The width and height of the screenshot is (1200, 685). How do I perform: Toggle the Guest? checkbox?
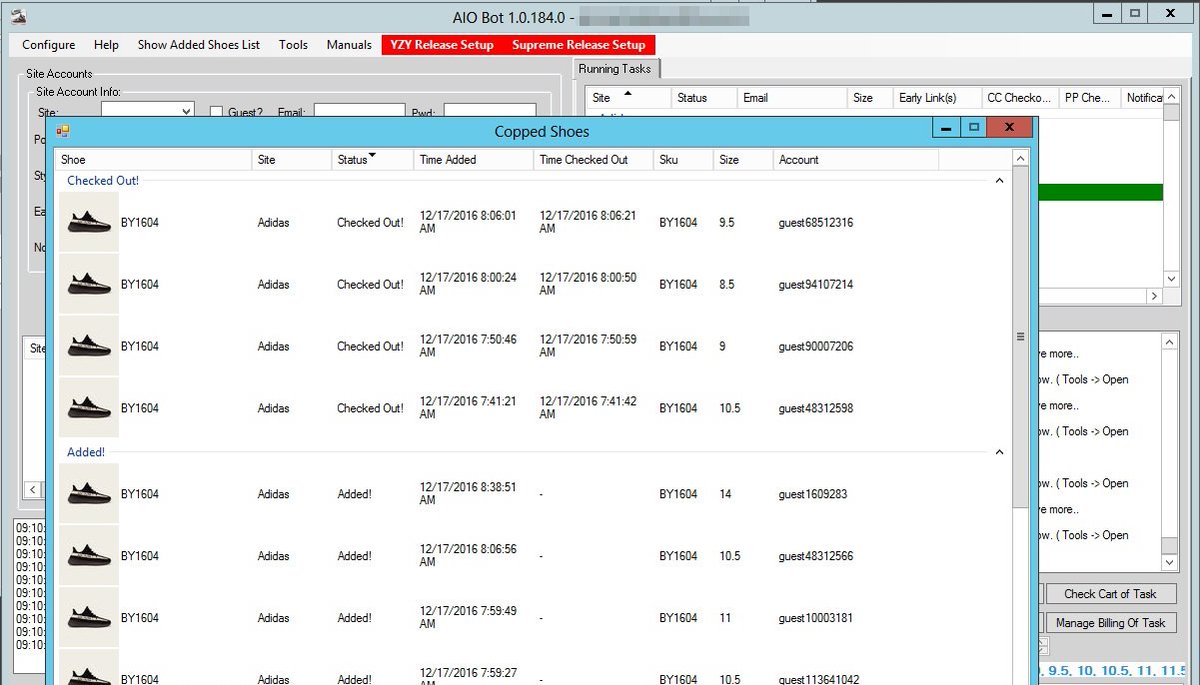pos(216,113)
